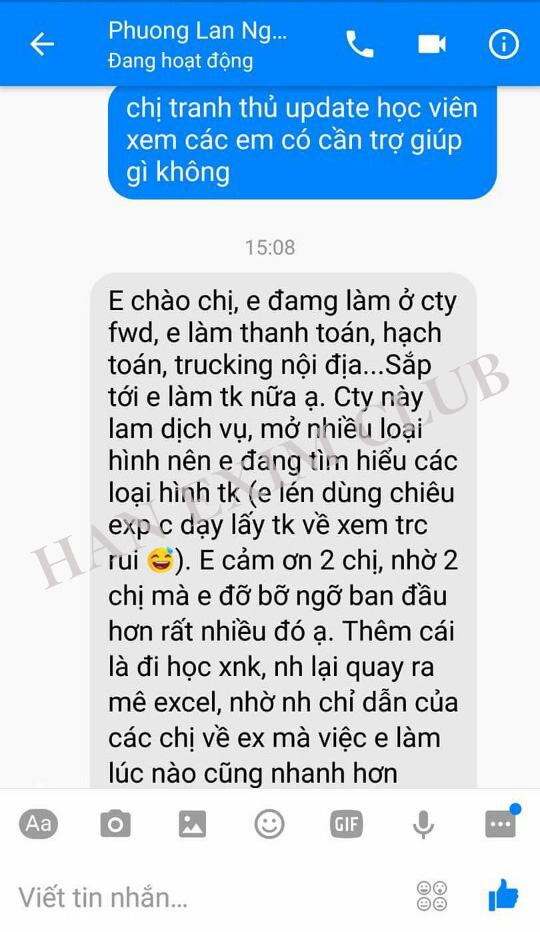Image resolution: width=540 pixels, height=932 pixels.
Task: Select the gray 'E chào chị' message bubble
Action: pos(284,531)
